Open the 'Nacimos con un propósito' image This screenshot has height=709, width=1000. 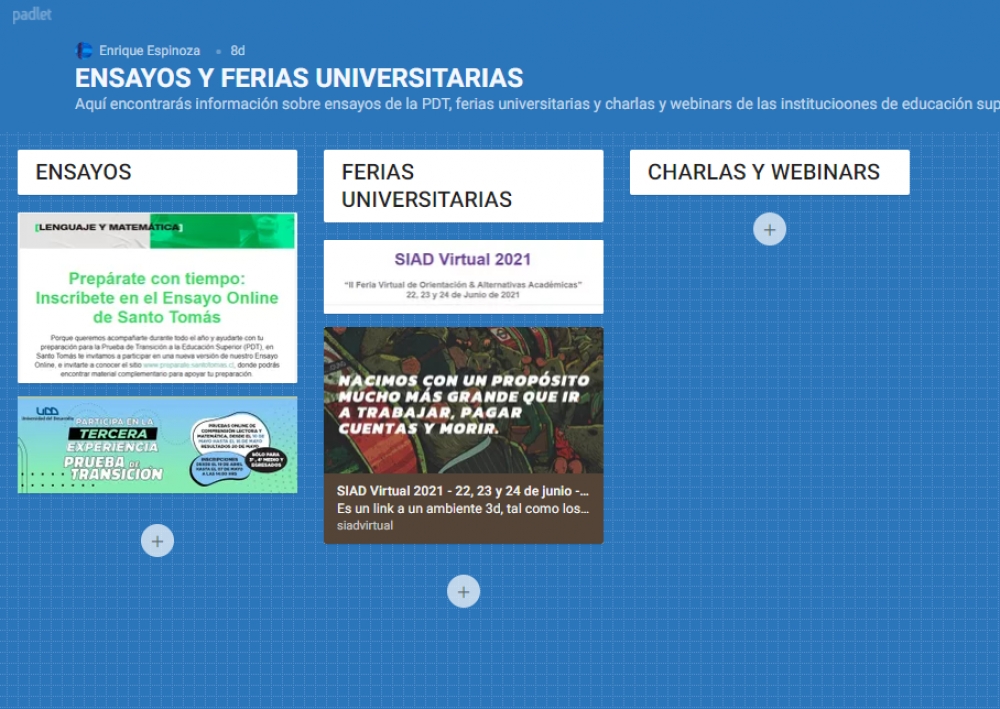[x=464, y=400]
